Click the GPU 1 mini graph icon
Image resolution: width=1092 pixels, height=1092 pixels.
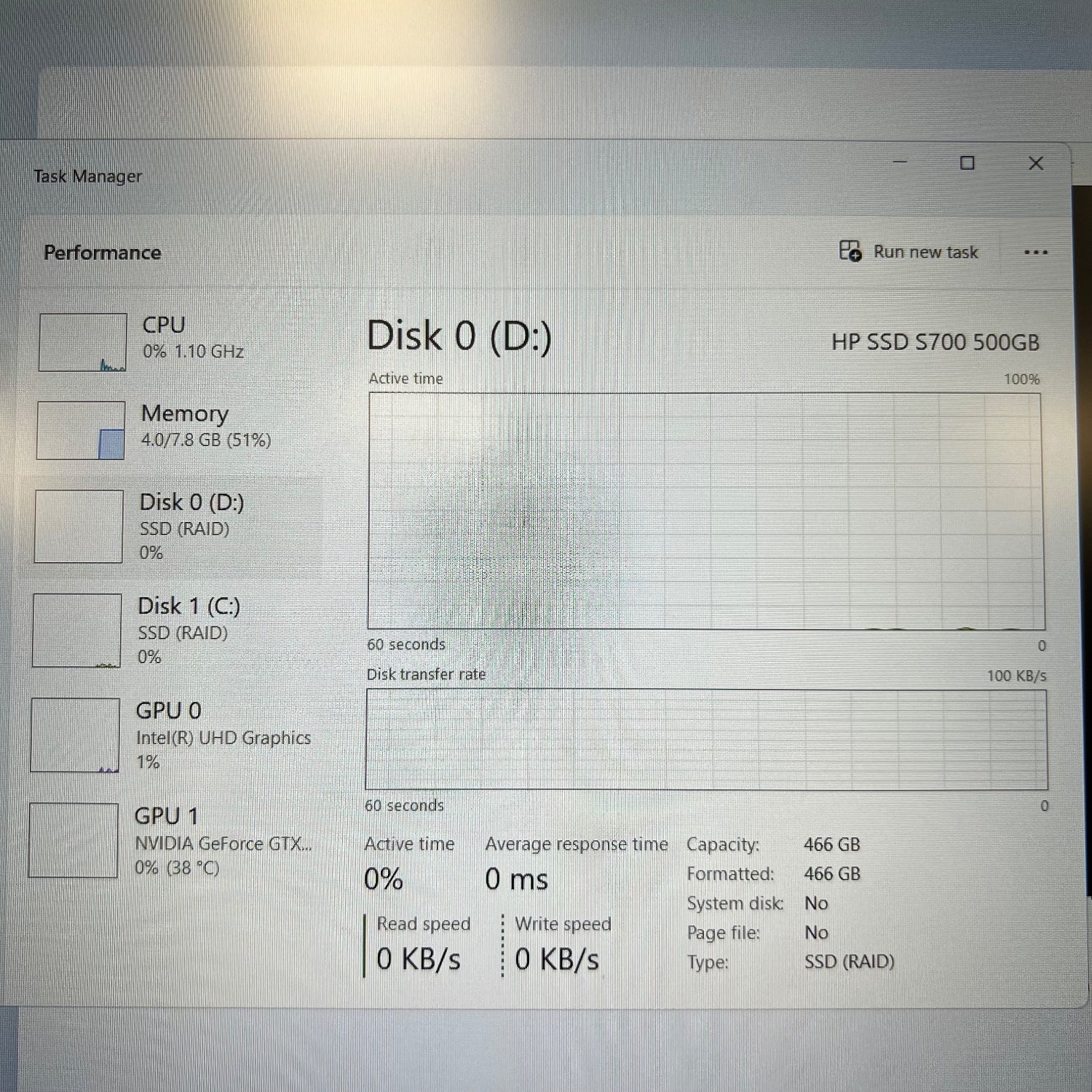point(73,839)
